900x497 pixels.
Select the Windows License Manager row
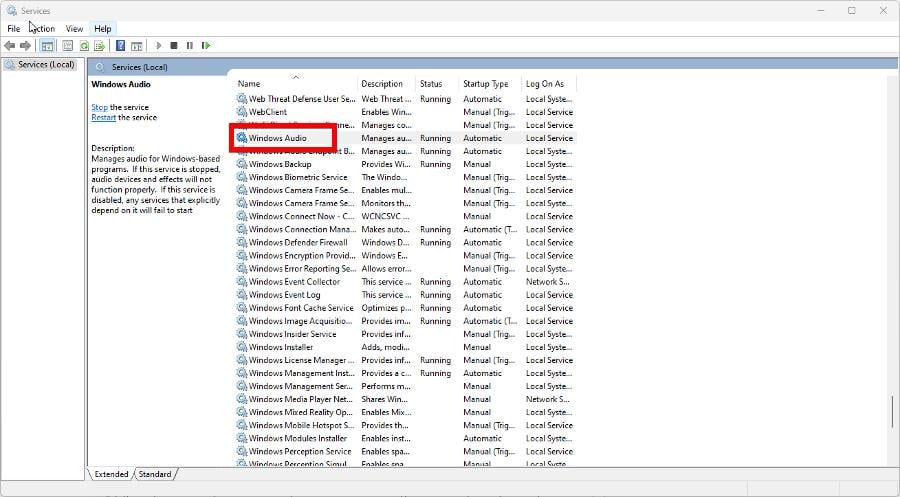click(405, 360)
